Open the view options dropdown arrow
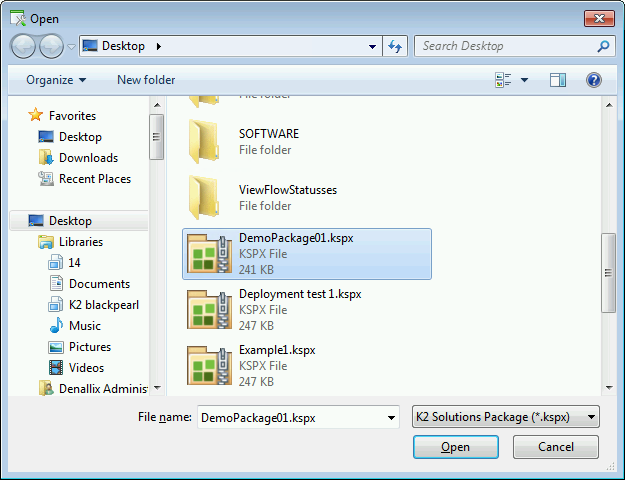Image resolution: width=625 pixels, height=480 pixels. [x=525, y=80]
